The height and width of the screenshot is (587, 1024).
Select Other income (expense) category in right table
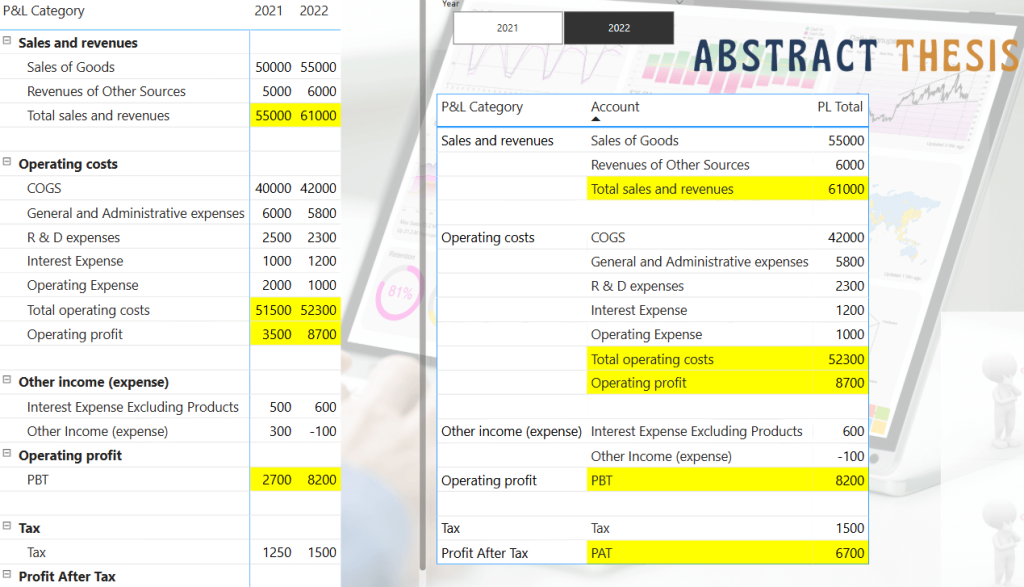pyautogui.click(x=511, y=432)
